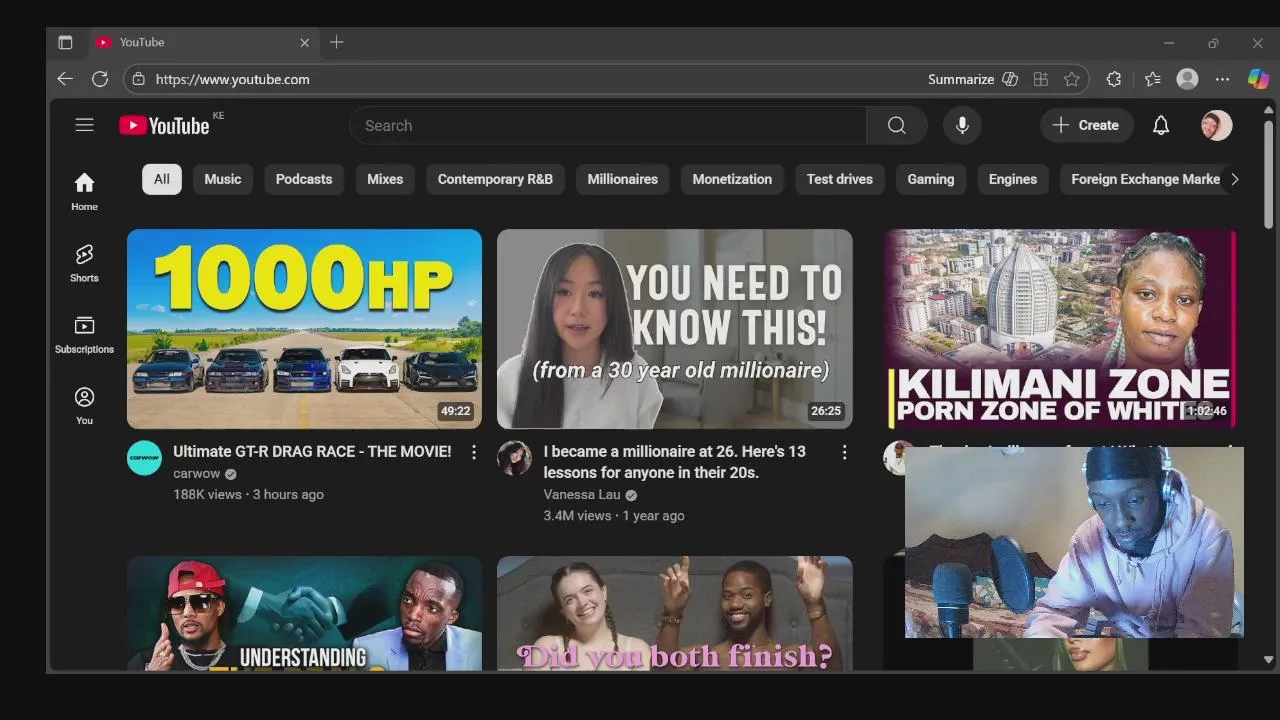The image size is (1280, 720).
Task: Open Subscriptions in the sidebar
Action: click(x=84, y=334)
